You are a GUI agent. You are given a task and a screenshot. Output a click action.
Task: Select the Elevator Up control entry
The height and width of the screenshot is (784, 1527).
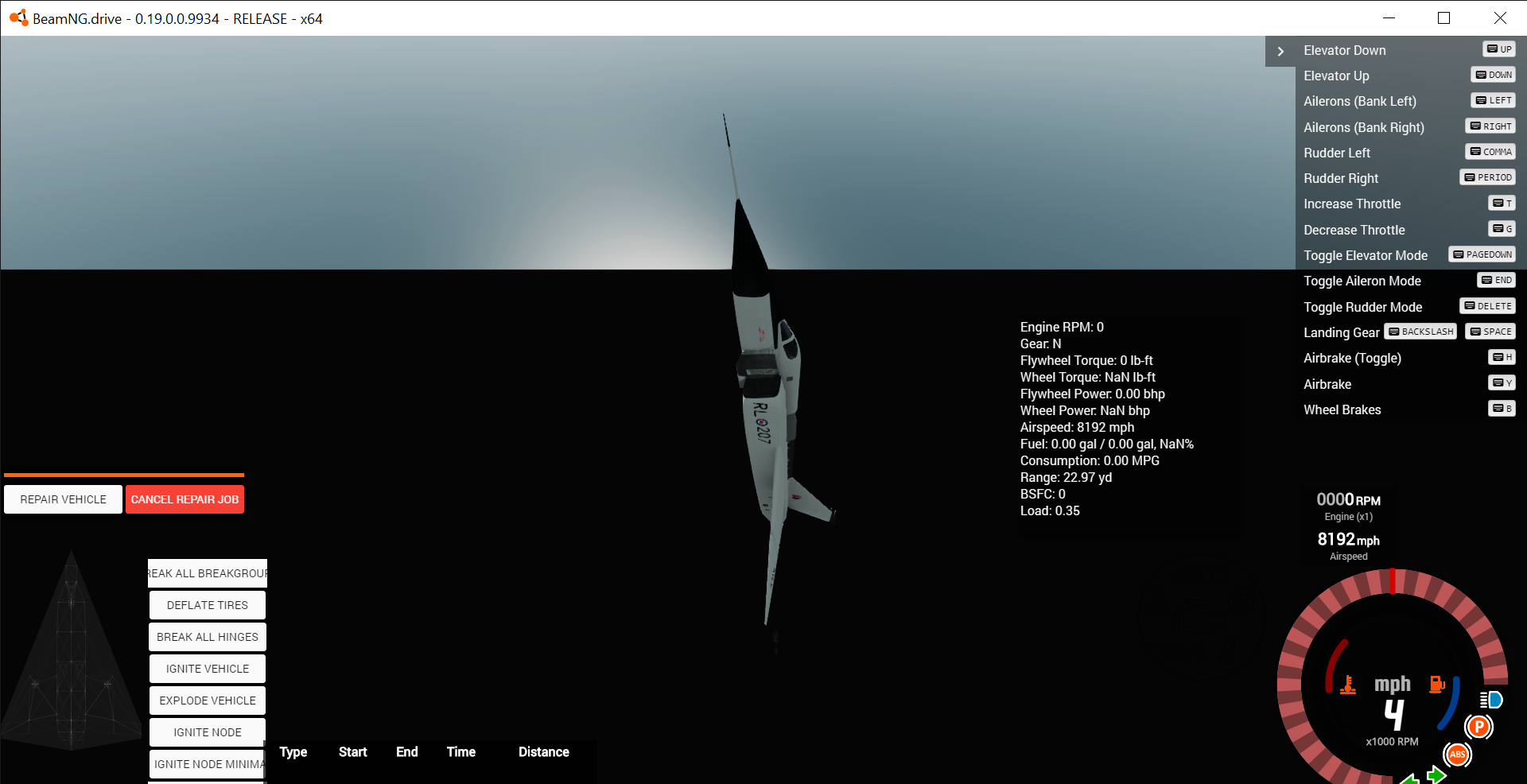1336,76
